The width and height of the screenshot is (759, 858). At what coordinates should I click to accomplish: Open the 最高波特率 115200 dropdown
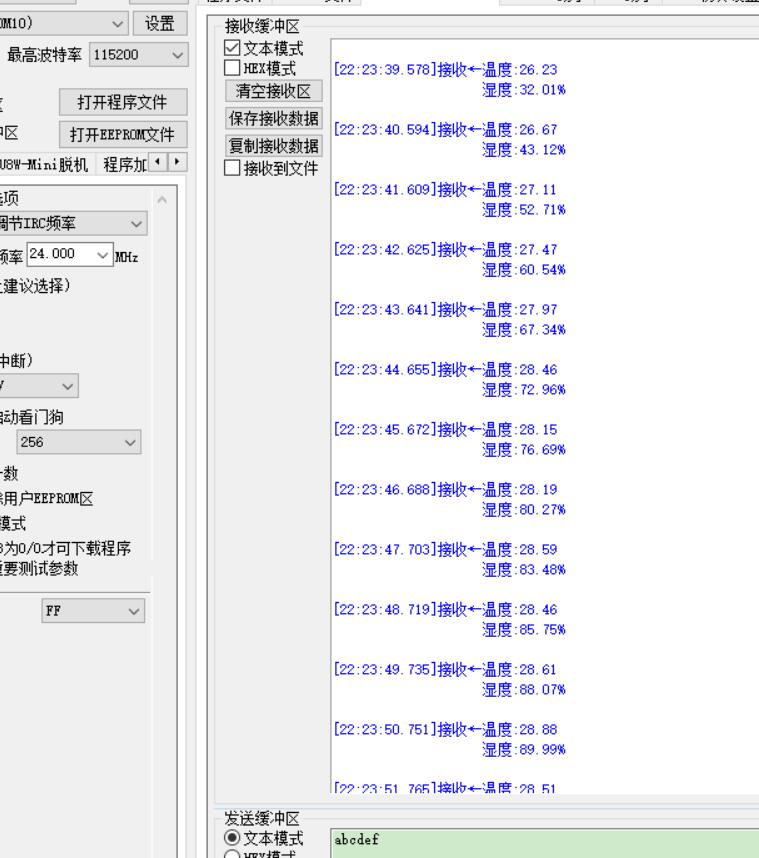[138, 55]
